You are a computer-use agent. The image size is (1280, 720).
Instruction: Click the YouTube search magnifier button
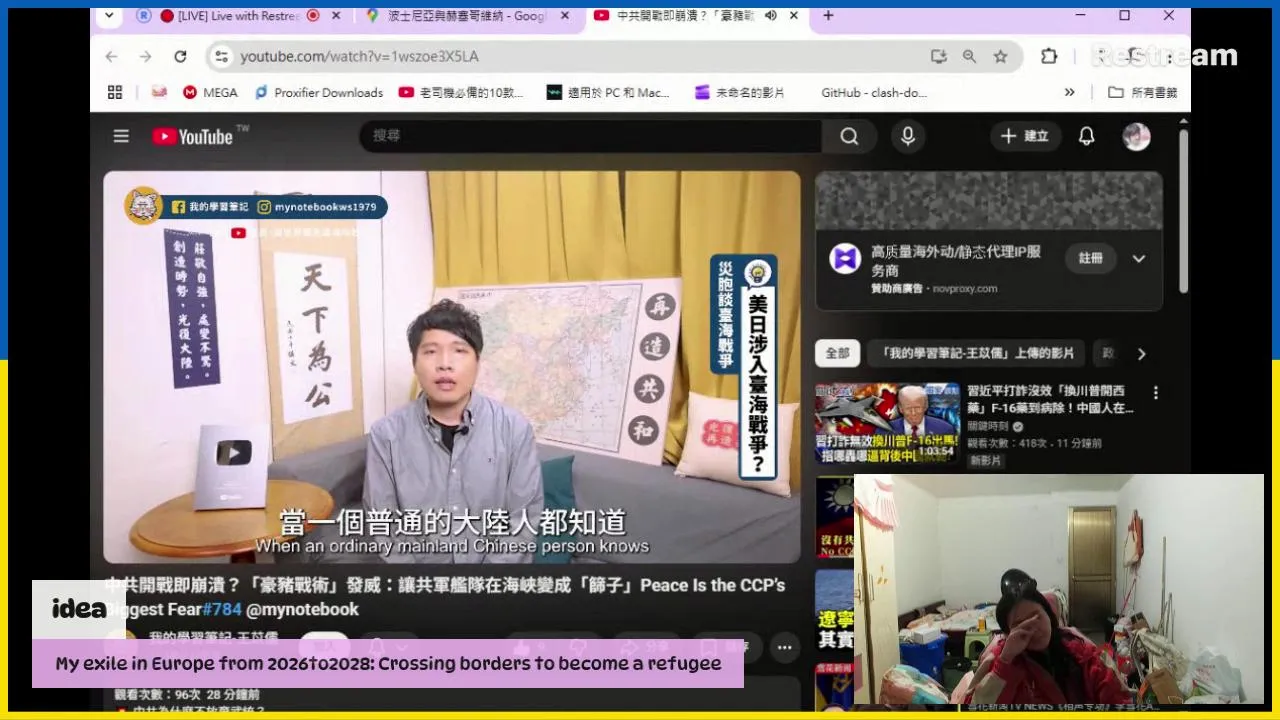[849, 136]
